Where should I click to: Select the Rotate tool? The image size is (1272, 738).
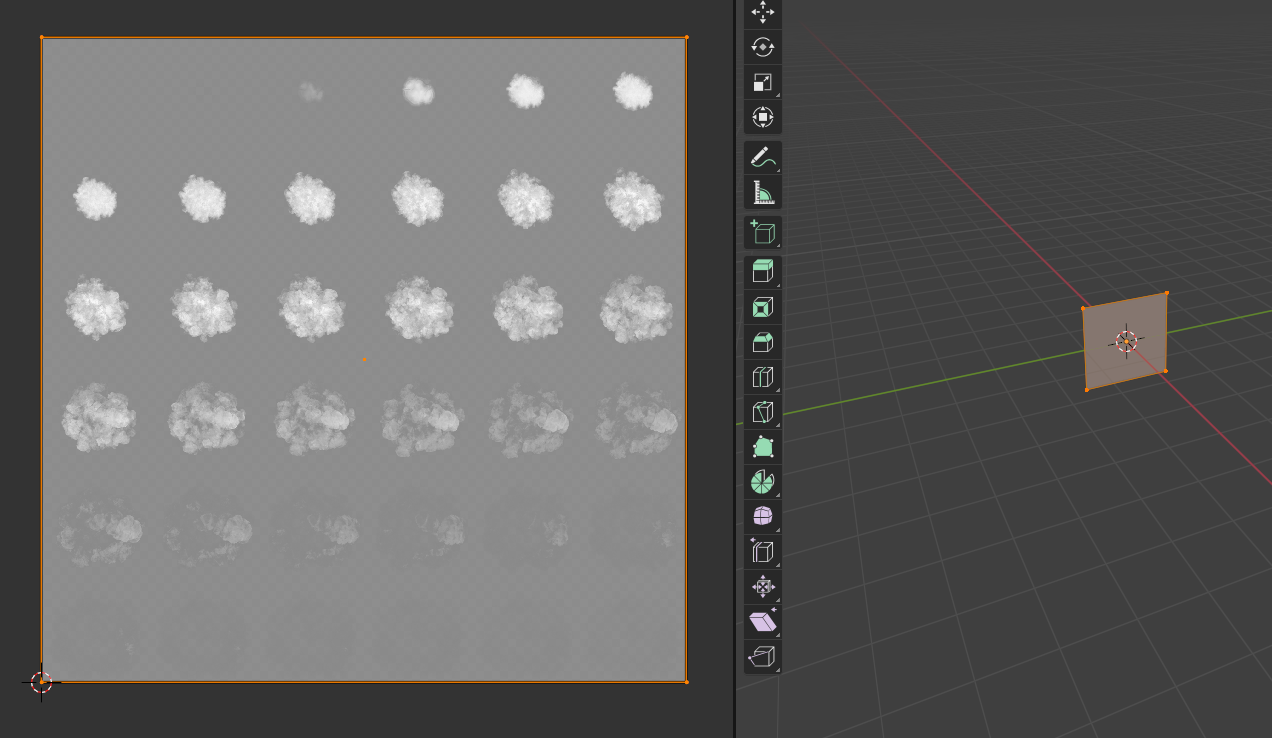point(763,47)
